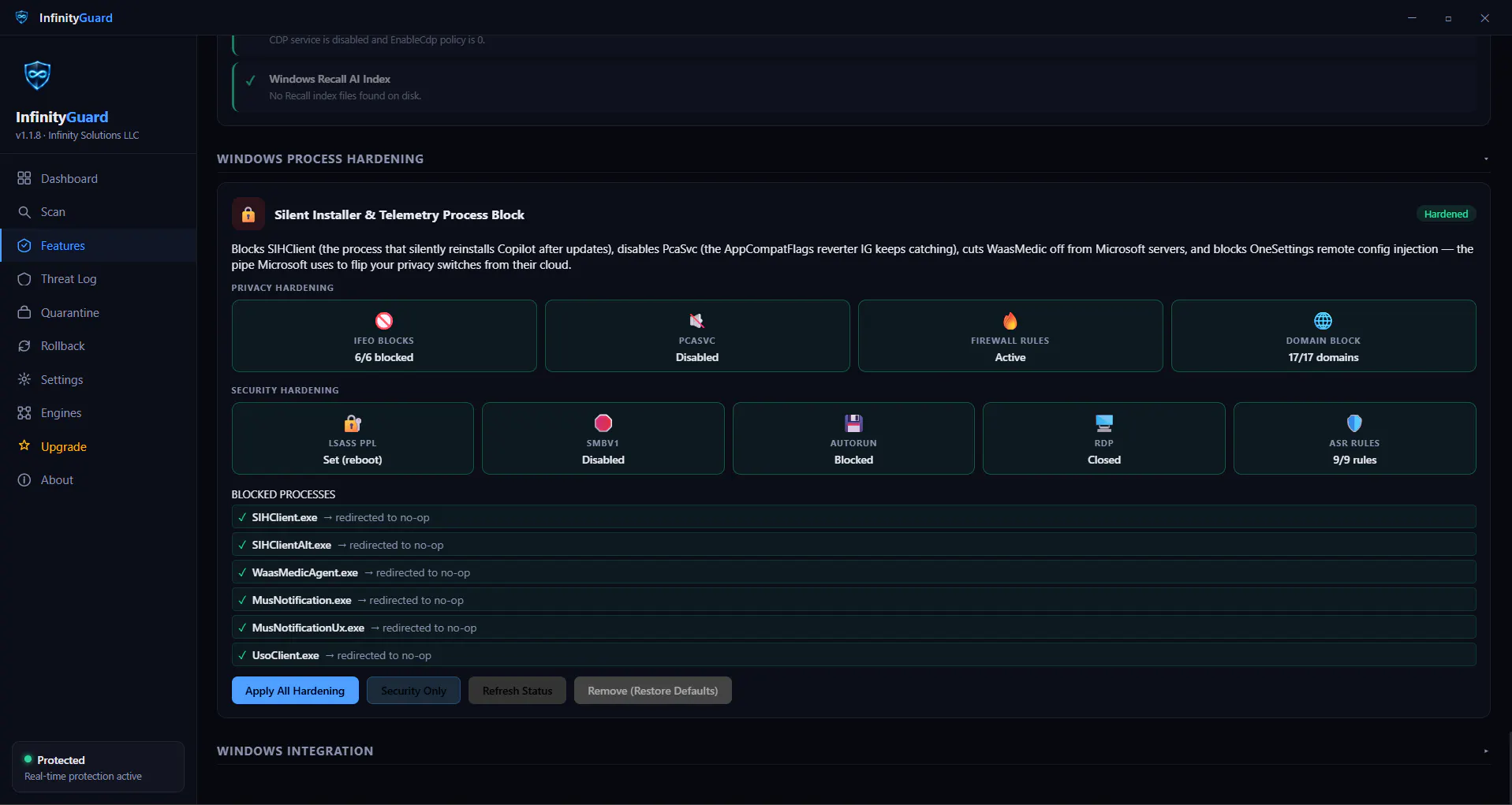1512x805 pixels.
Task: Select the IFEO Blocks 6/6 blocked card
Action: tap(384, 336)
